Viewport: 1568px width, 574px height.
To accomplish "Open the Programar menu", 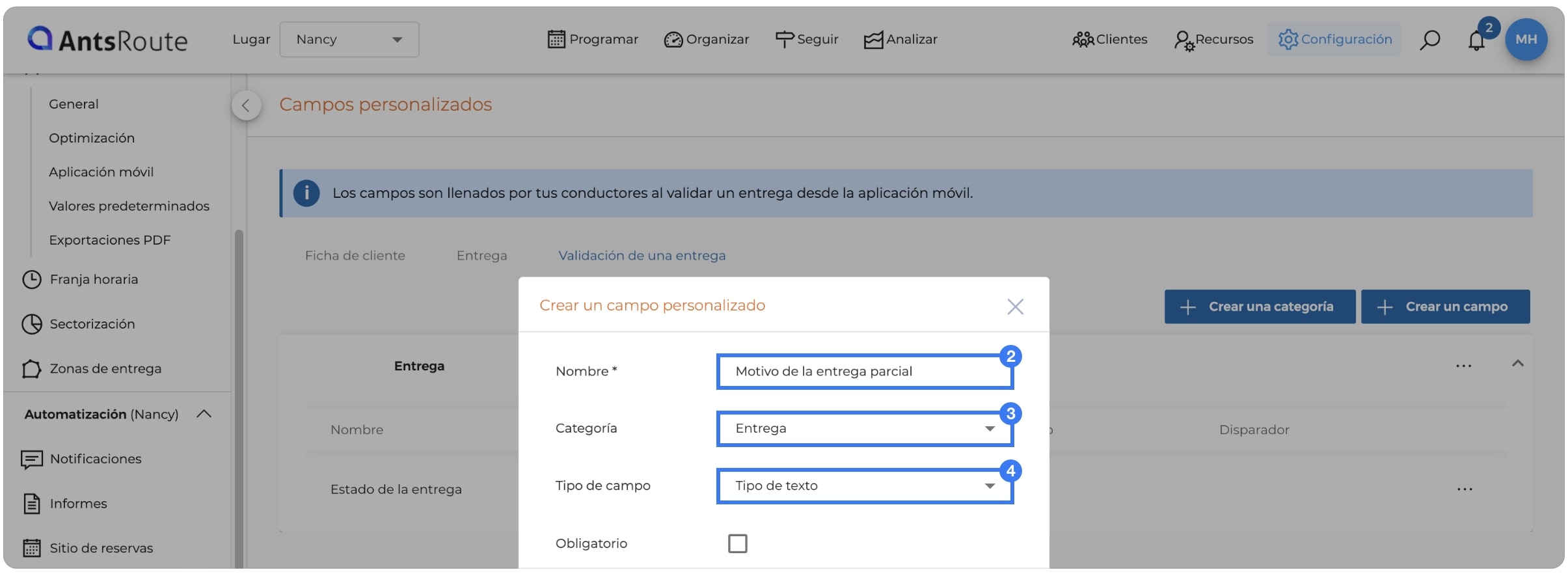I will [x=593, y=39].
